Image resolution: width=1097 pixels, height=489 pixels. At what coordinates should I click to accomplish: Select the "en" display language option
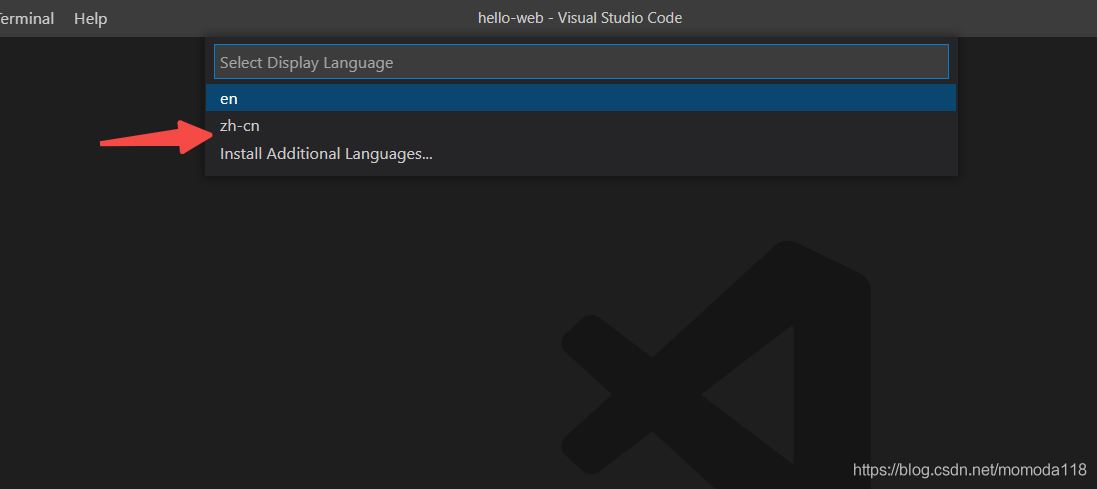229,98
